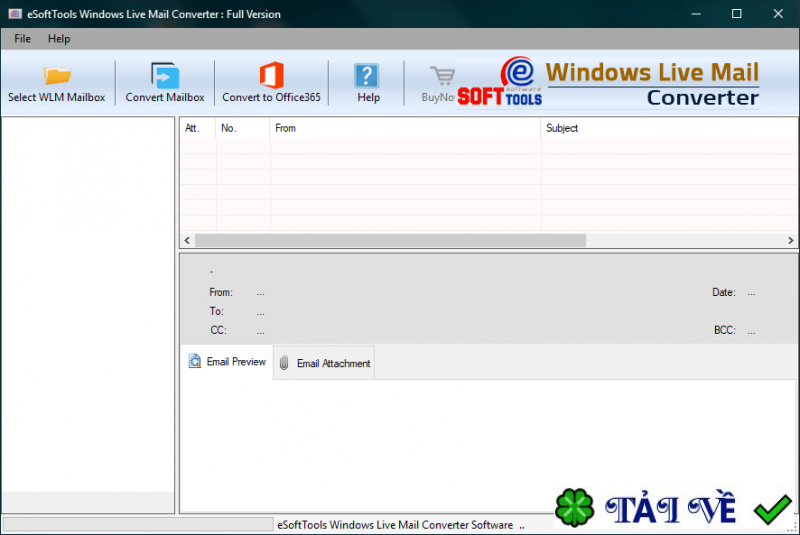Minimize the converter window

[696, 14]
